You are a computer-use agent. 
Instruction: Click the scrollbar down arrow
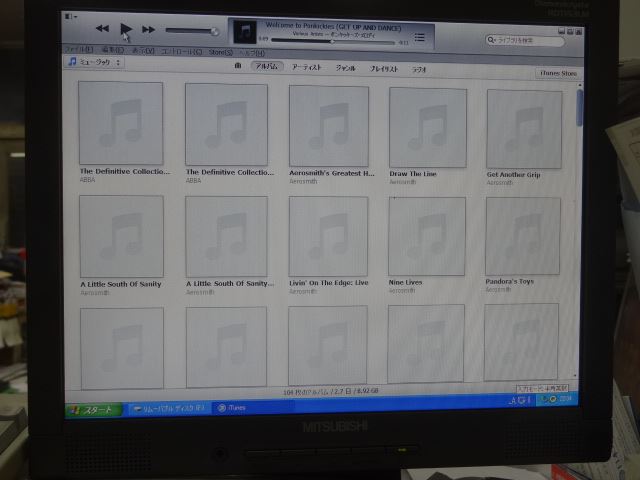[x=575, y=376]
